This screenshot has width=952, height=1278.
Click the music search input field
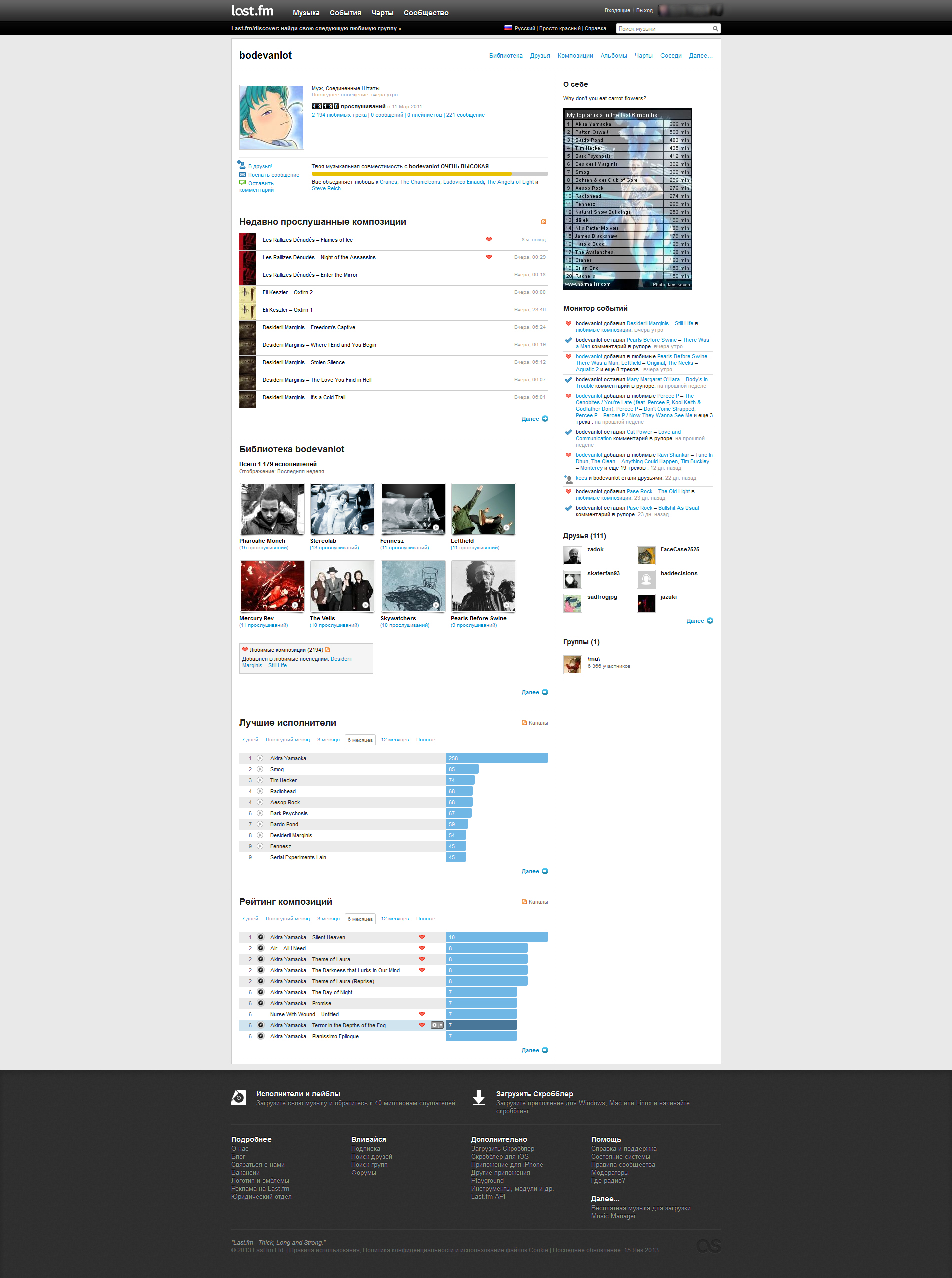click(663, 28)
